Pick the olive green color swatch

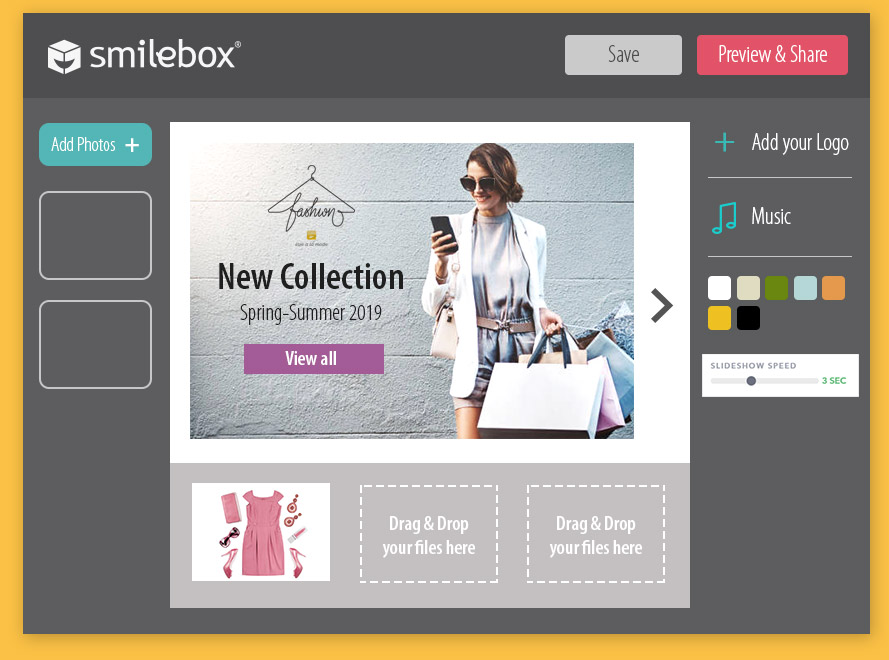click(776, 288)
